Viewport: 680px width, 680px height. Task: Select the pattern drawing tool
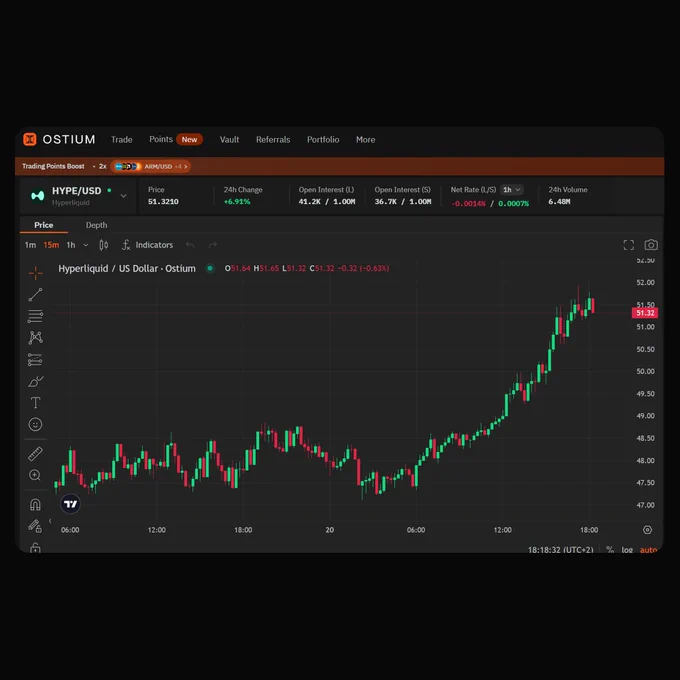[x=36, y=337]
